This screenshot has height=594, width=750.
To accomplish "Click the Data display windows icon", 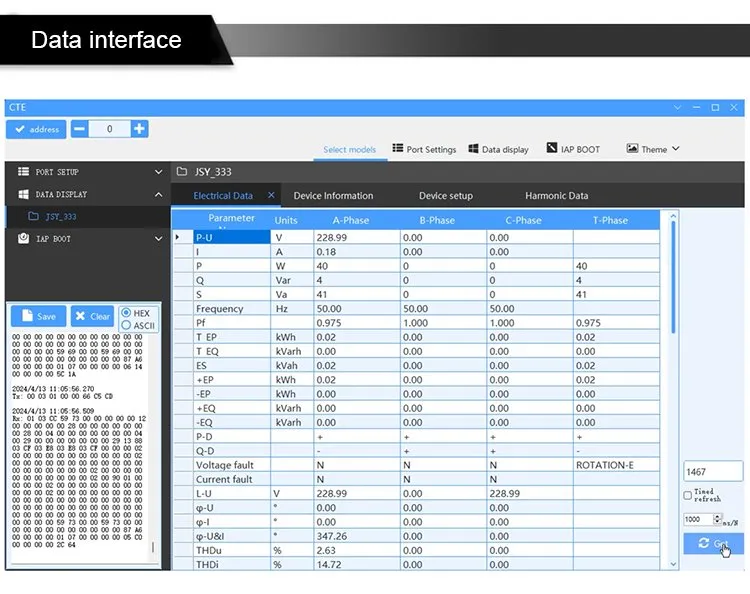I will pyautogui.click(x=473, y=148).
